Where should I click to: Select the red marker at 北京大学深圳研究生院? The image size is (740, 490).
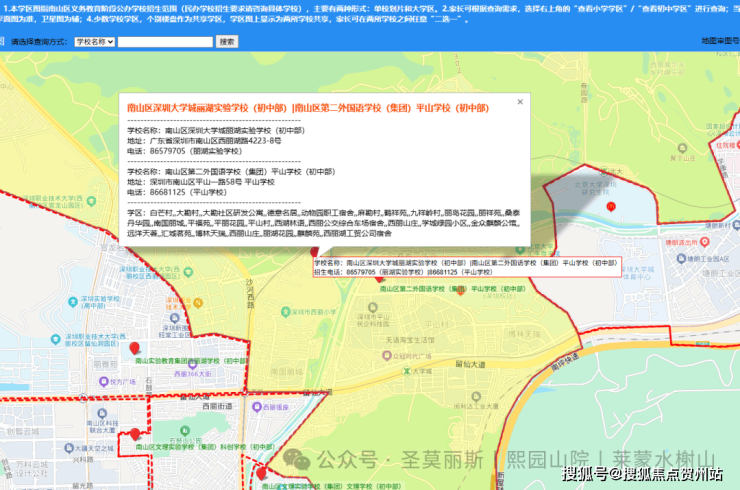tap(611, 207)
